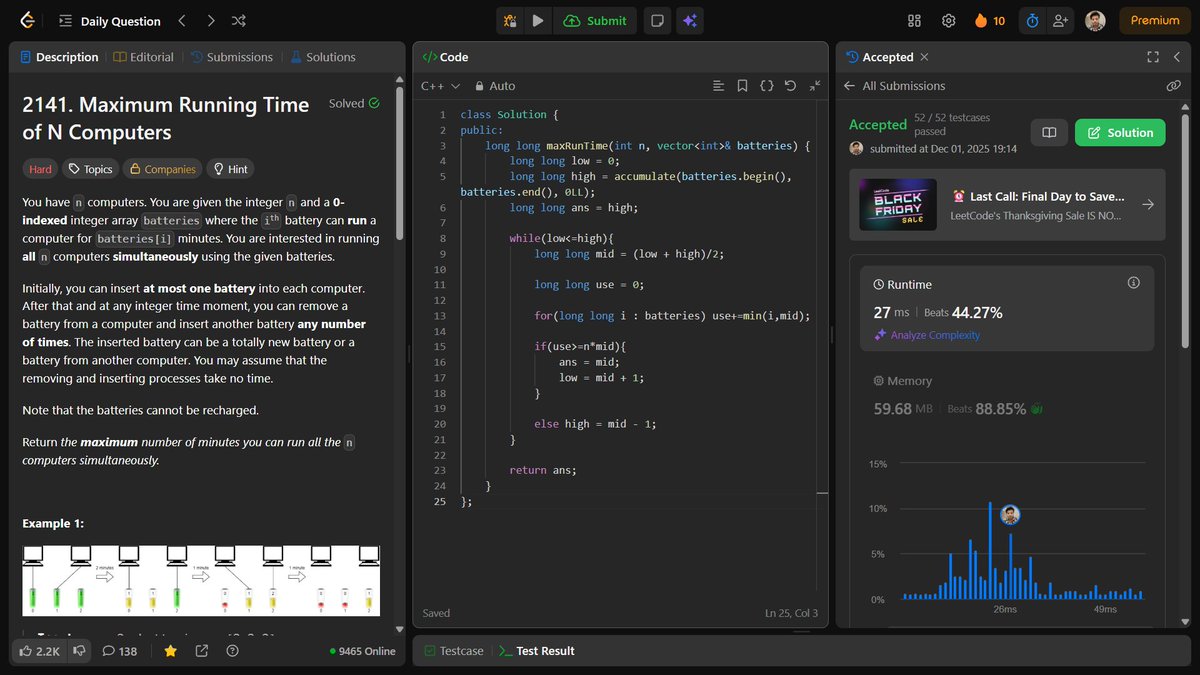Bookmark the code using the bookmark icon
The height and width of the screenshot is (675, 1200).
click(742, 86)
